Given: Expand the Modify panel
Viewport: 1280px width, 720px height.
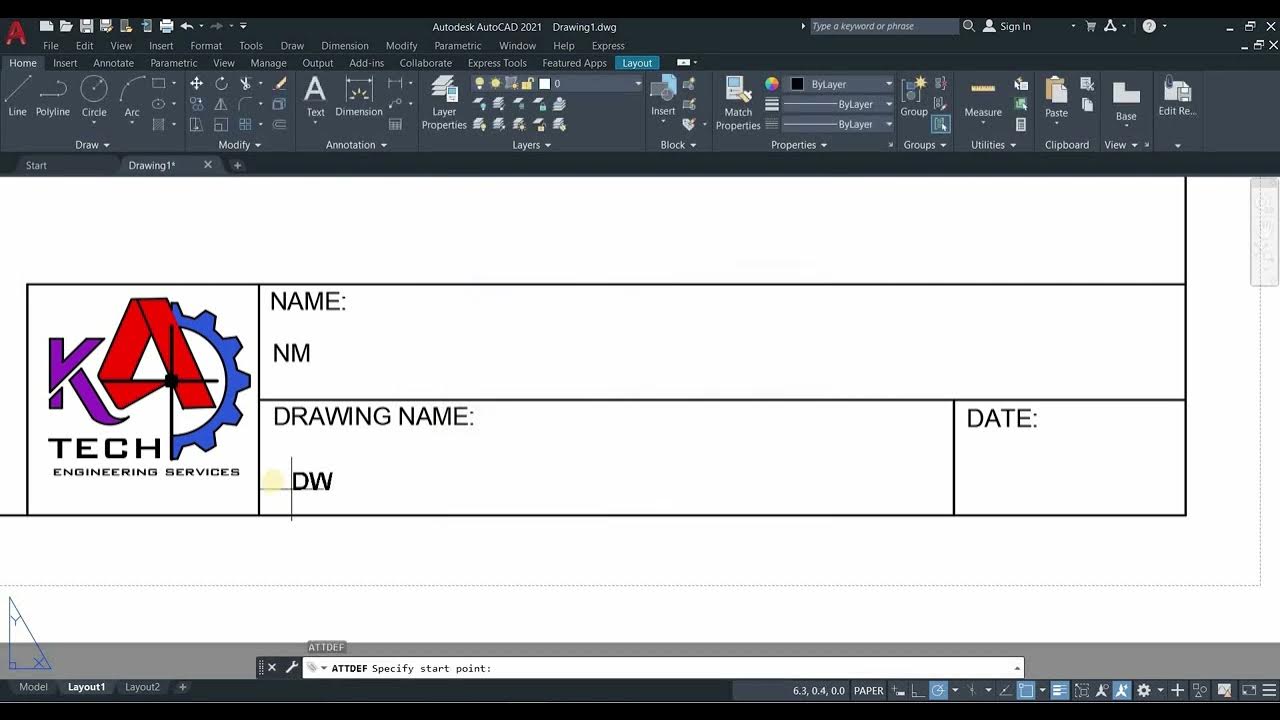Looking at the screenshot, I should [240, 145].
